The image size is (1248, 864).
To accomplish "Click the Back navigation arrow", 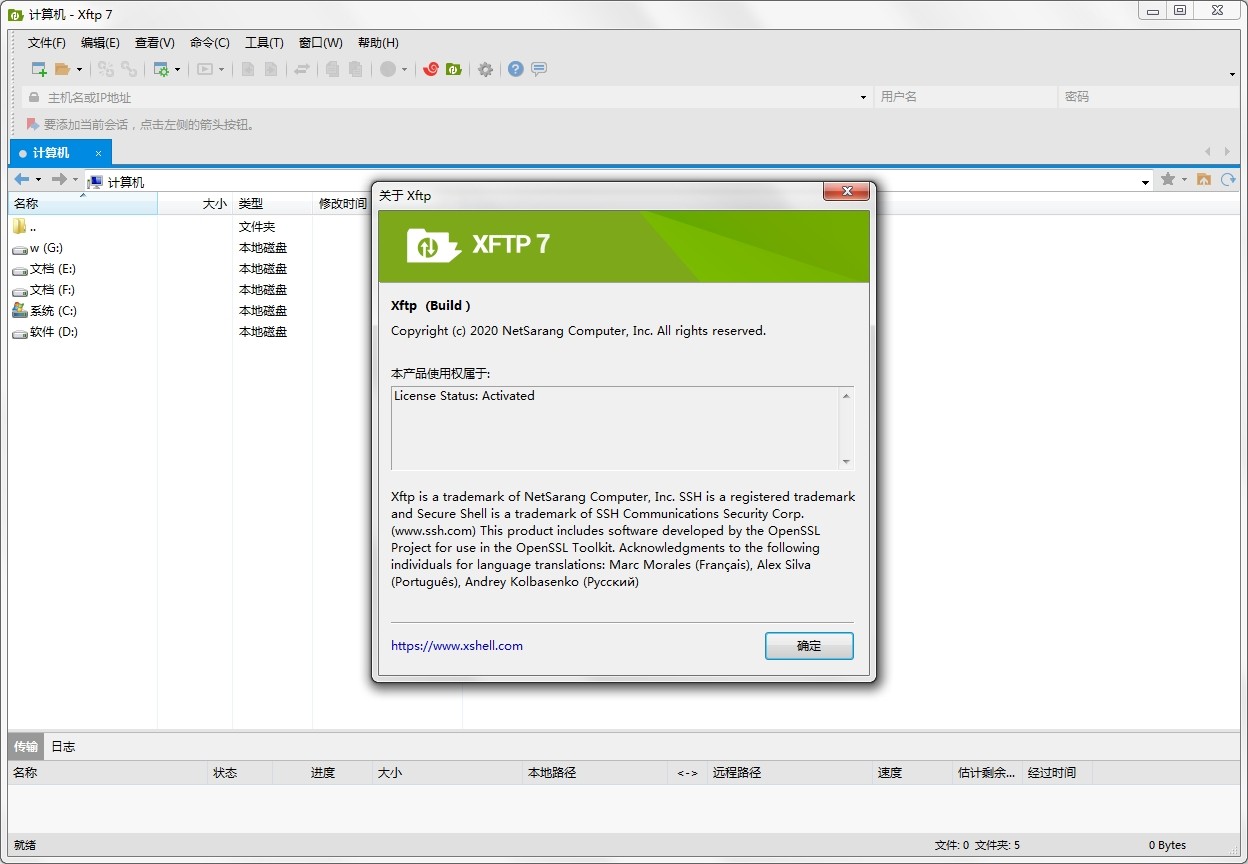I will pos(21,180).
